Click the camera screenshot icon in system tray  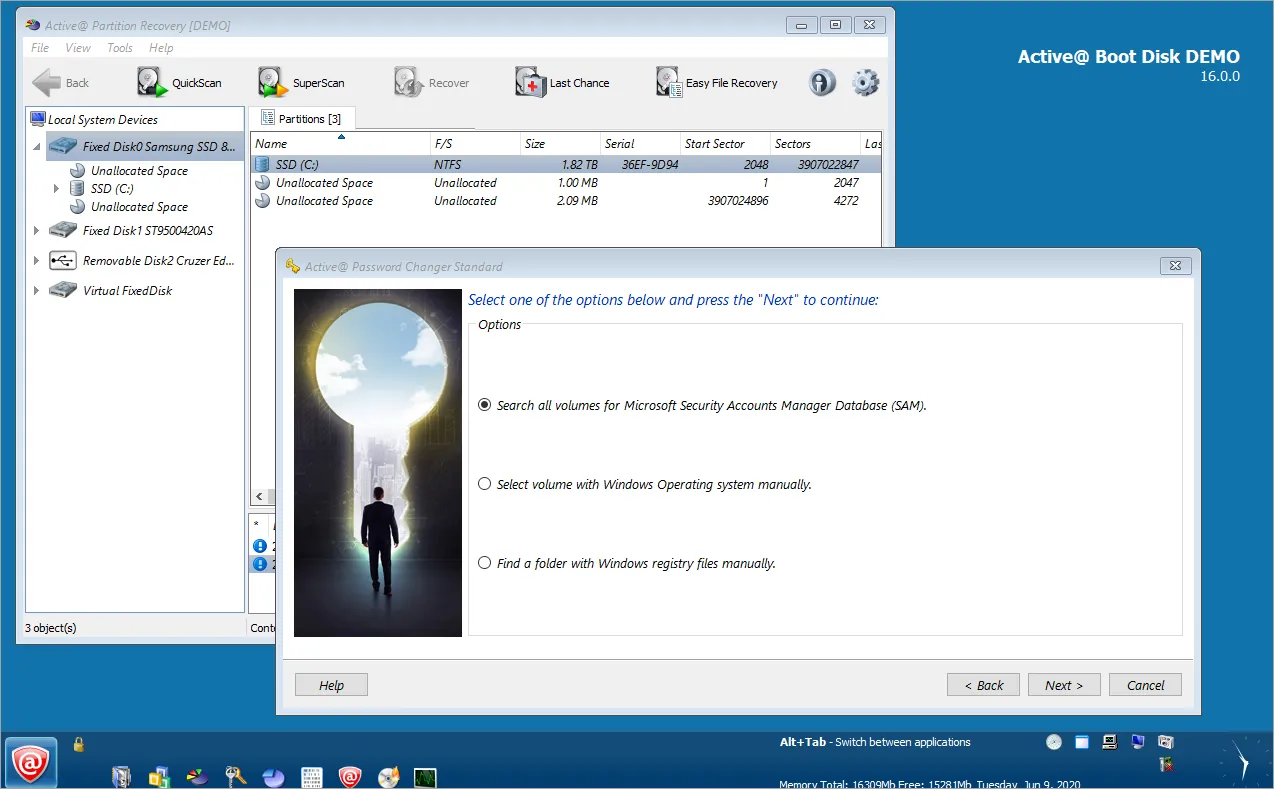pos(1165,742)
